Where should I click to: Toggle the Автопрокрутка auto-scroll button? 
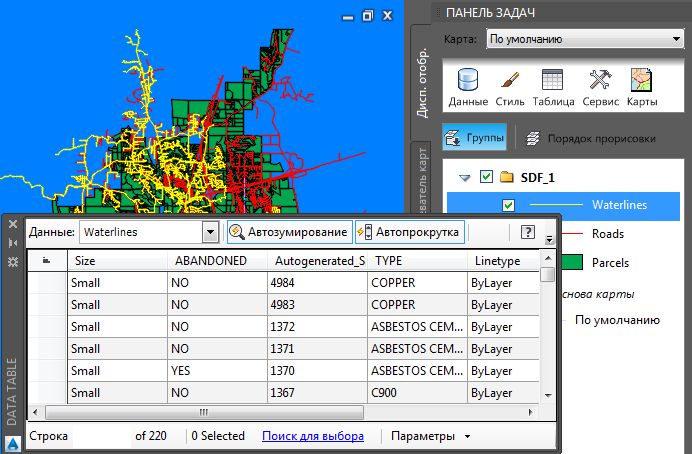pyautogui.click(x=409, y=232)
